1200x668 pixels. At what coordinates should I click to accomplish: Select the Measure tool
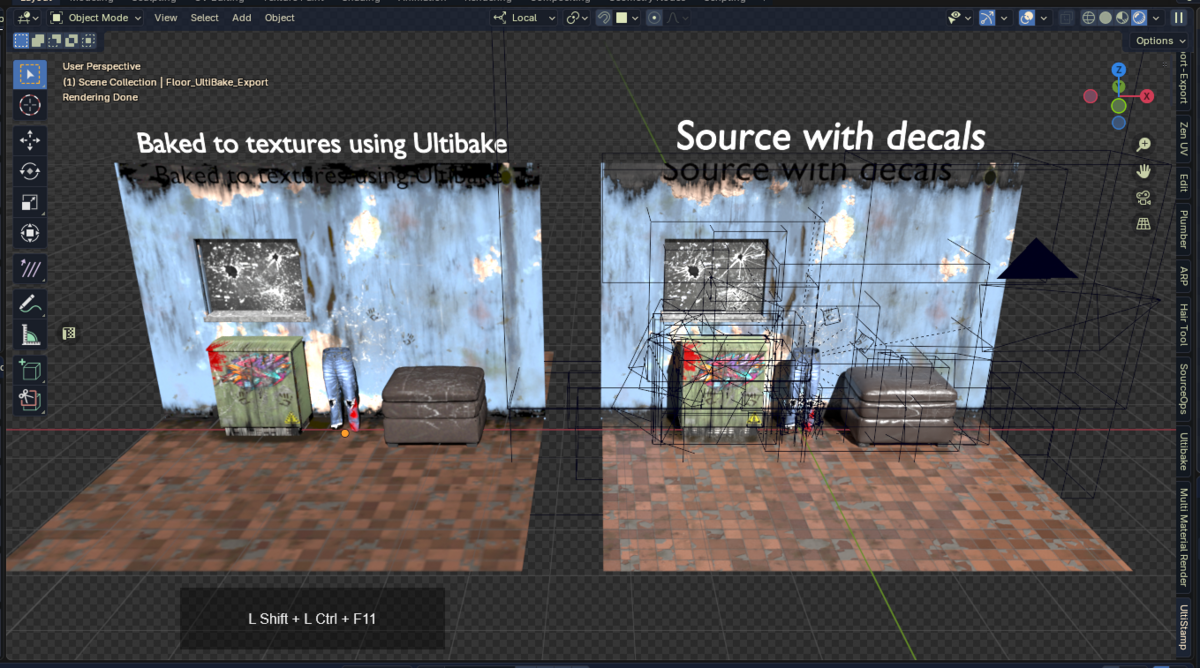click(x=30, y=335)
